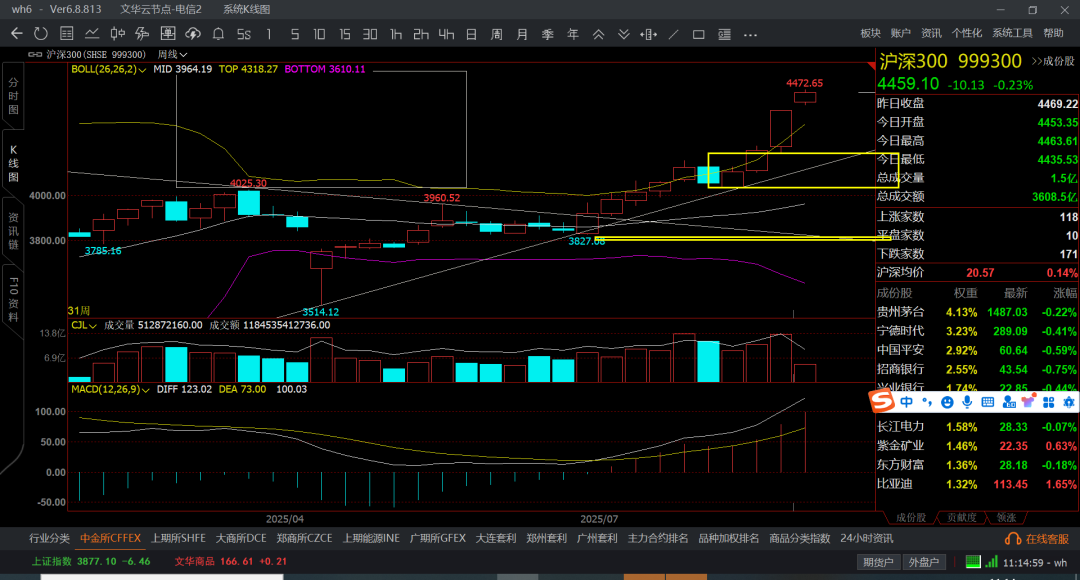Switch the chart to daily 日 period
1080x580 pixels.
[471, 34]
